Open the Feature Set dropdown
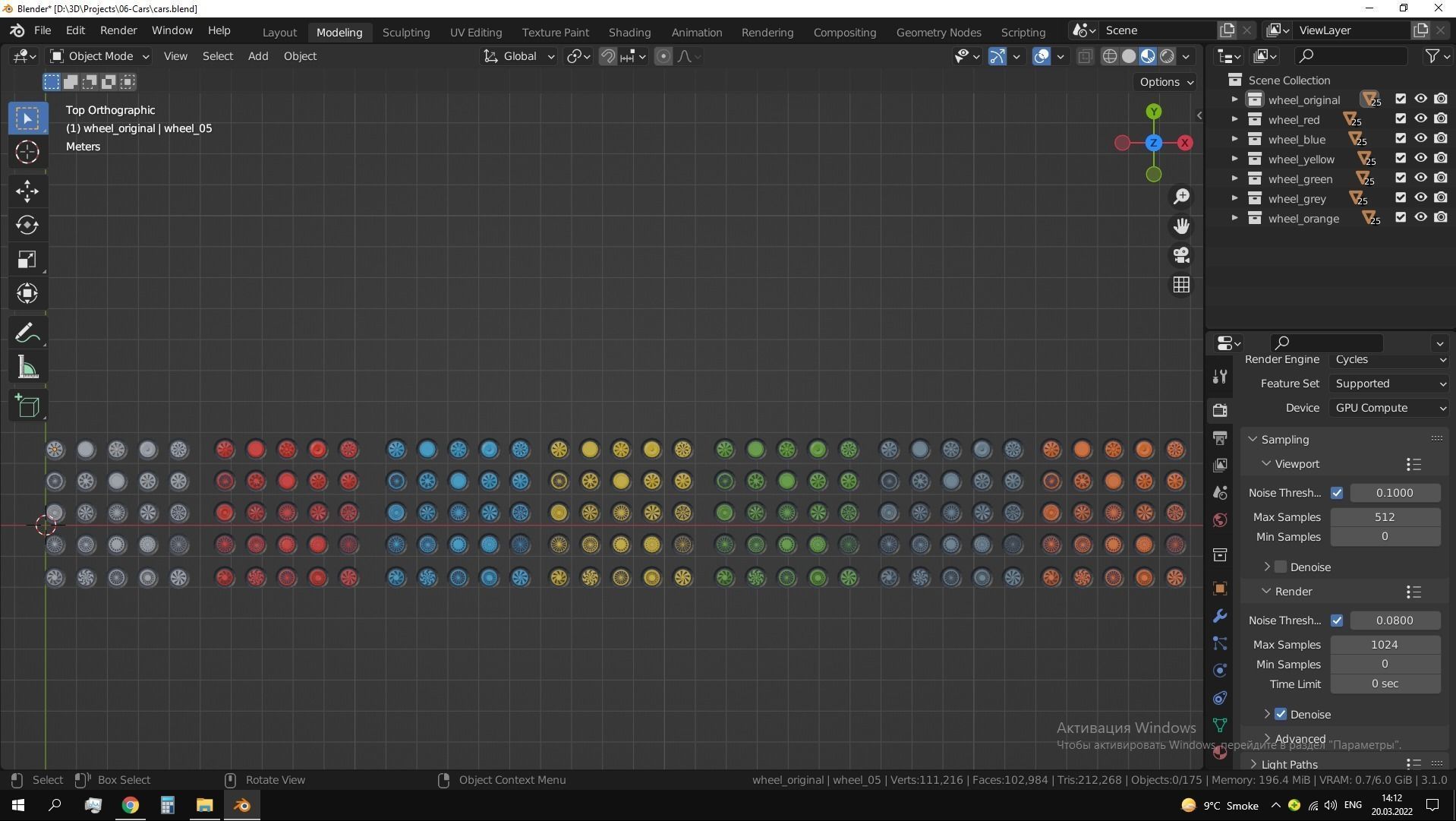The height and width of the screenshot is (821, 1456). [x=1389, y=384]
